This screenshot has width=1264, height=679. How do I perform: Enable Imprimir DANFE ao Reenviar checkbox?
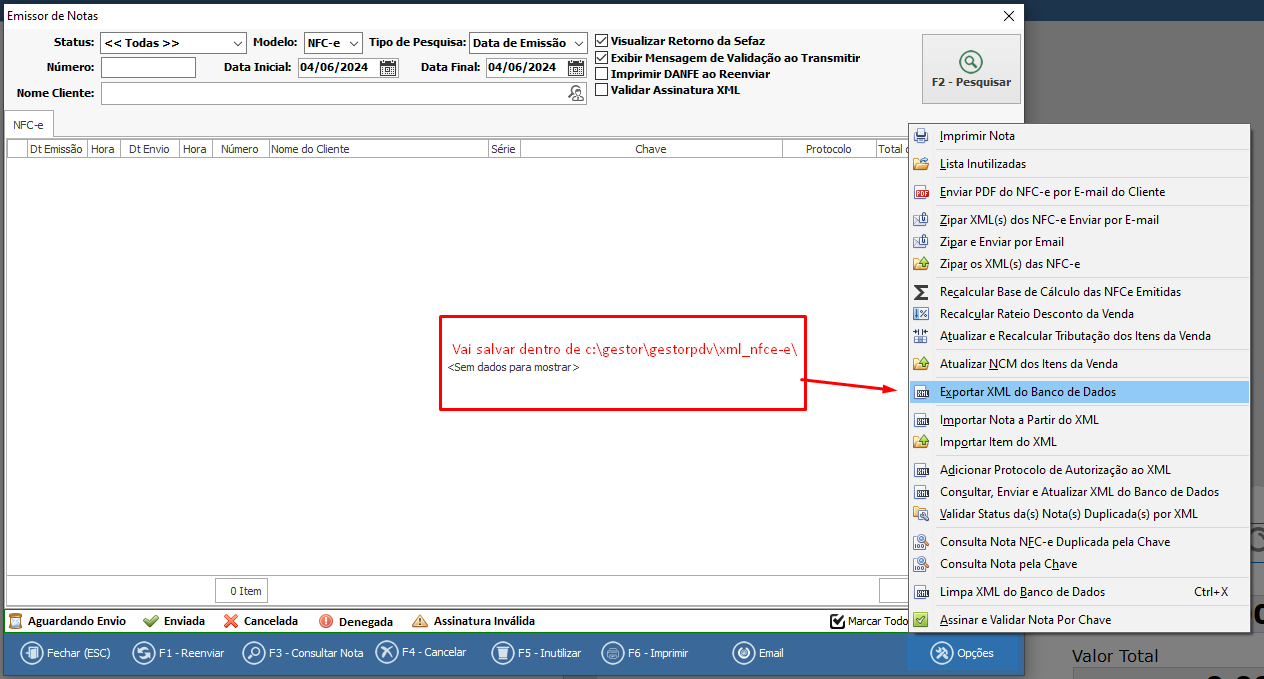602,74
